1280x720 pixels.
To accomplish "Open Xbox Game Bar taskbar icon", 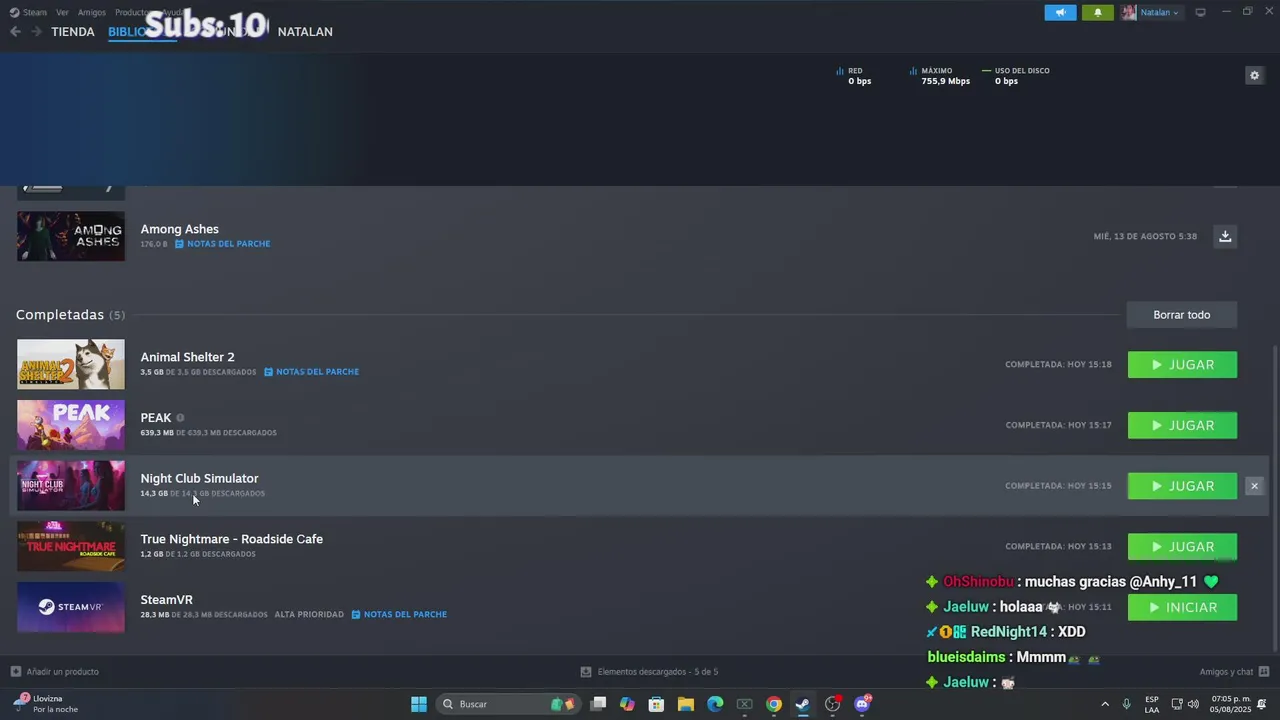I will tap(744, 704).
